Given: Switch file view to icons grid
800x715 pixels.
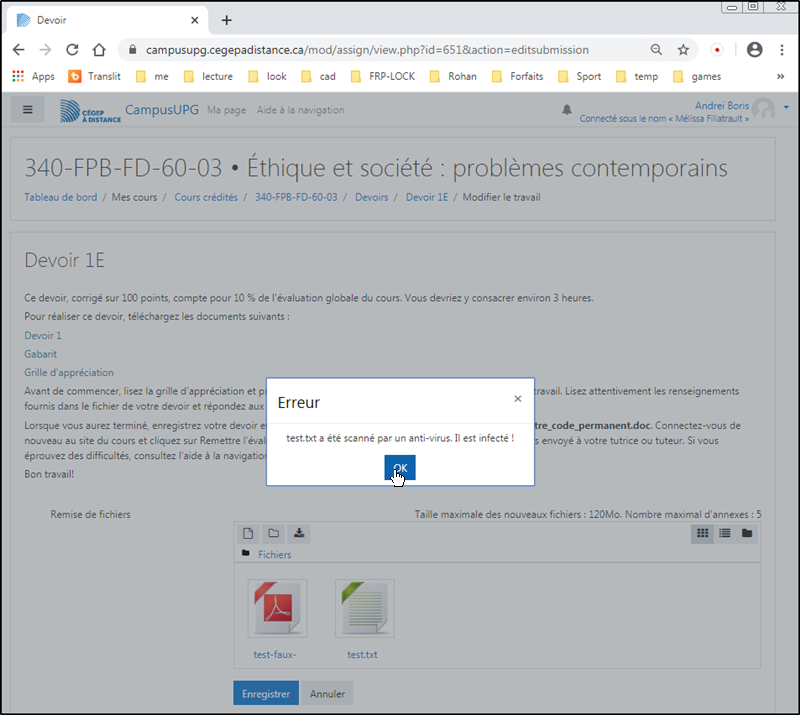Looking at the screenshot, I should [703, 533].
